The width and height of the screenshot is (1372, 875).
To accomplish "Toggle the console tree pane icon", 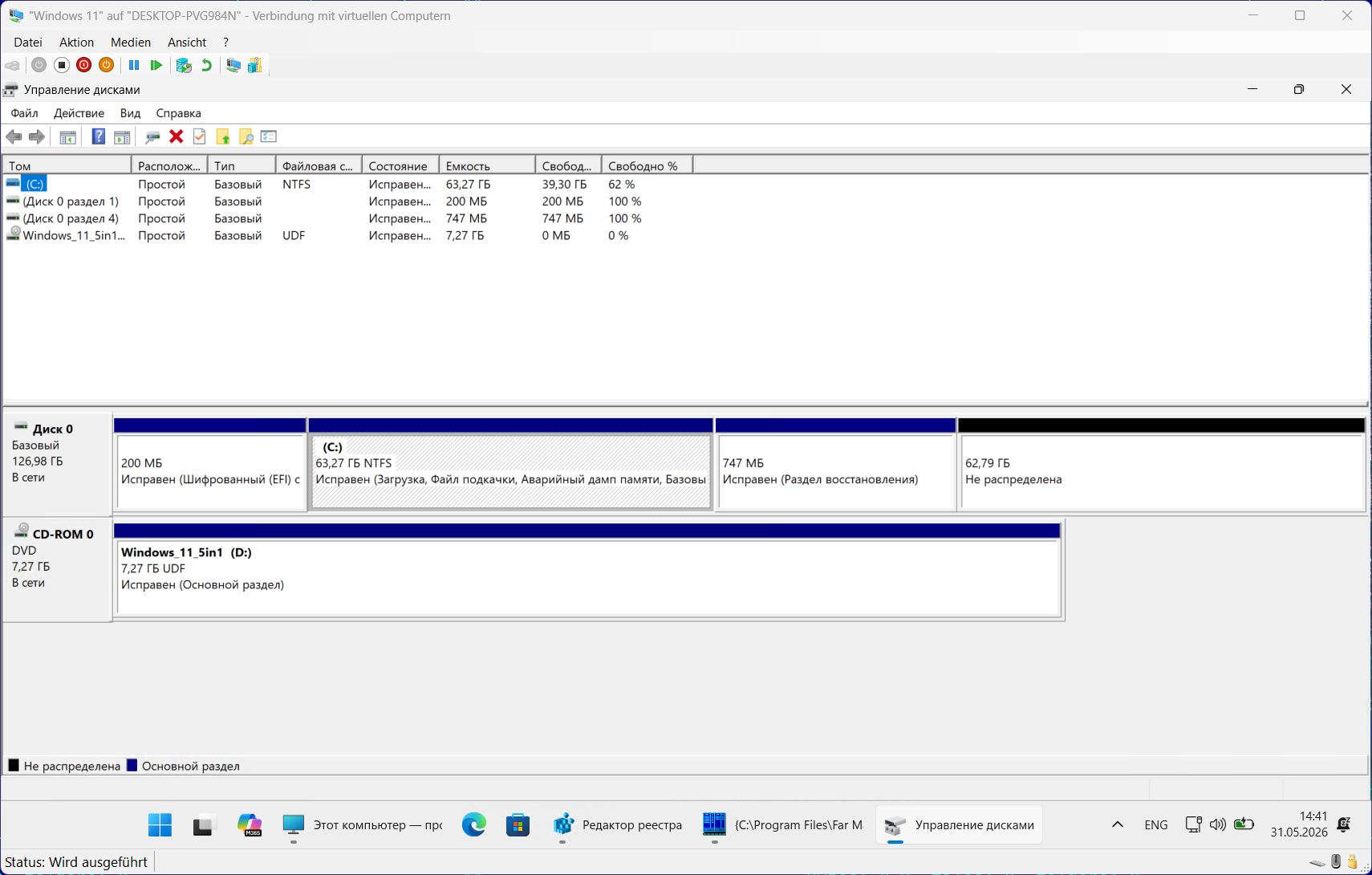I will tap(68, 137).
